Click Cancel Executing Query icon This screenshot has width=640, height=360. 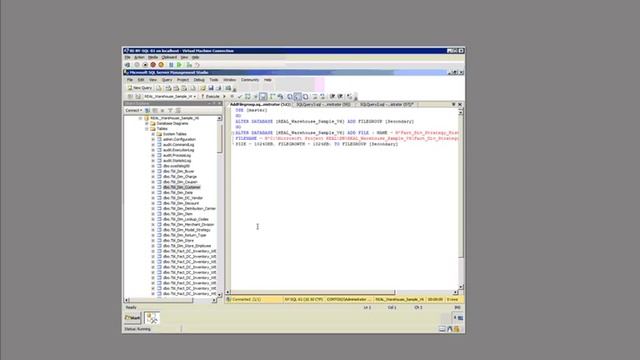coord(232,96)
